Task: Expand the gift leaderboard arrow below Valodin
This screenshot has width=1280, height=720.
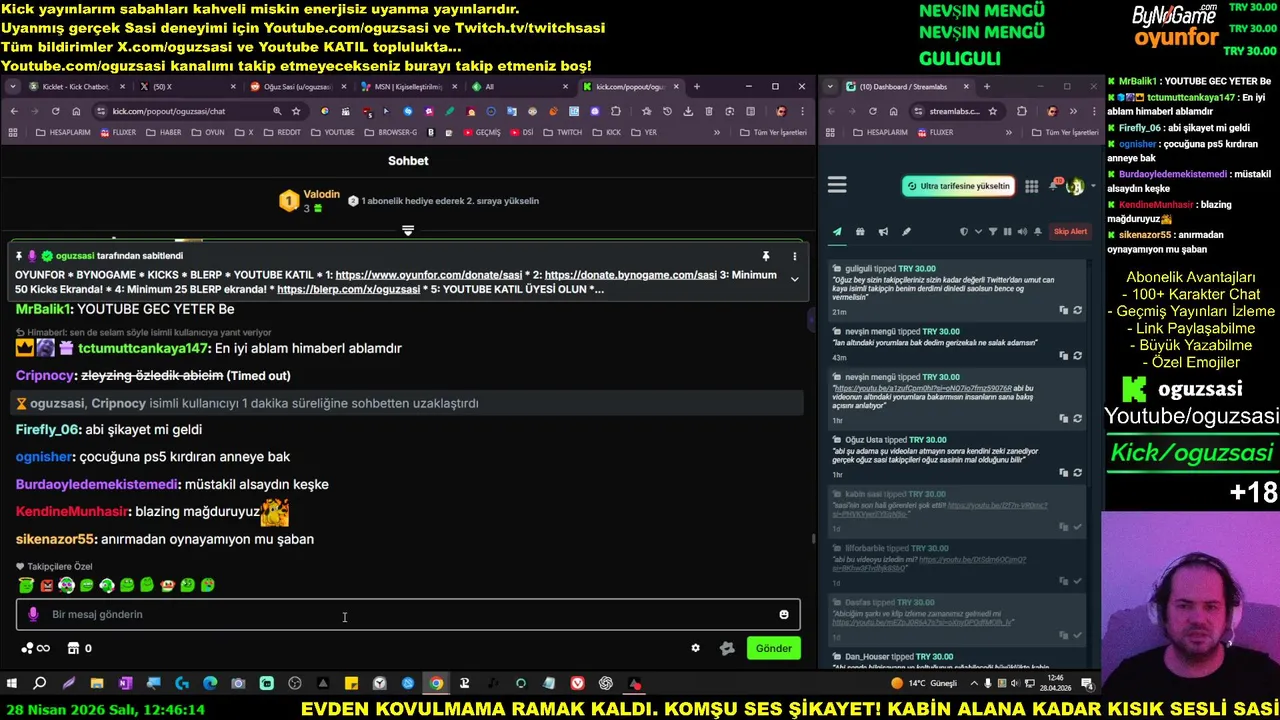Action: point(408,231)
